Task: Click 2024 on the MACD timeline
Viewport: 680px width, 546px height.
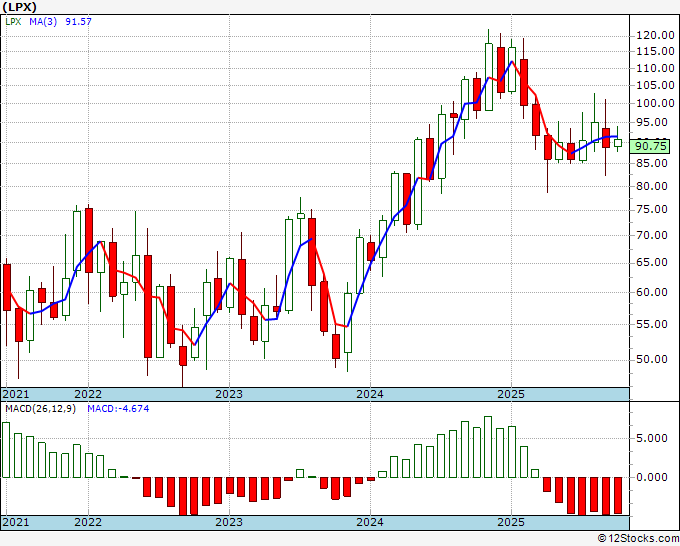Action: (370, 522)
